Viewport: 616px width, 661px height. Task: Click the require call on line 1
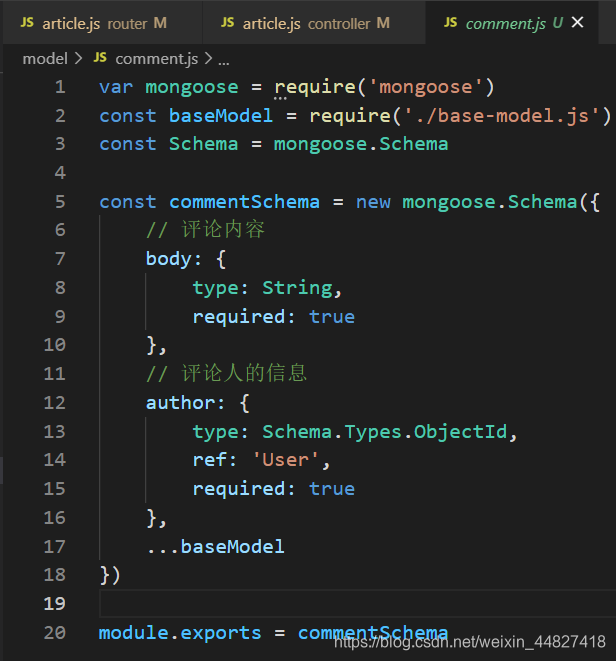[x=315, y=87]
